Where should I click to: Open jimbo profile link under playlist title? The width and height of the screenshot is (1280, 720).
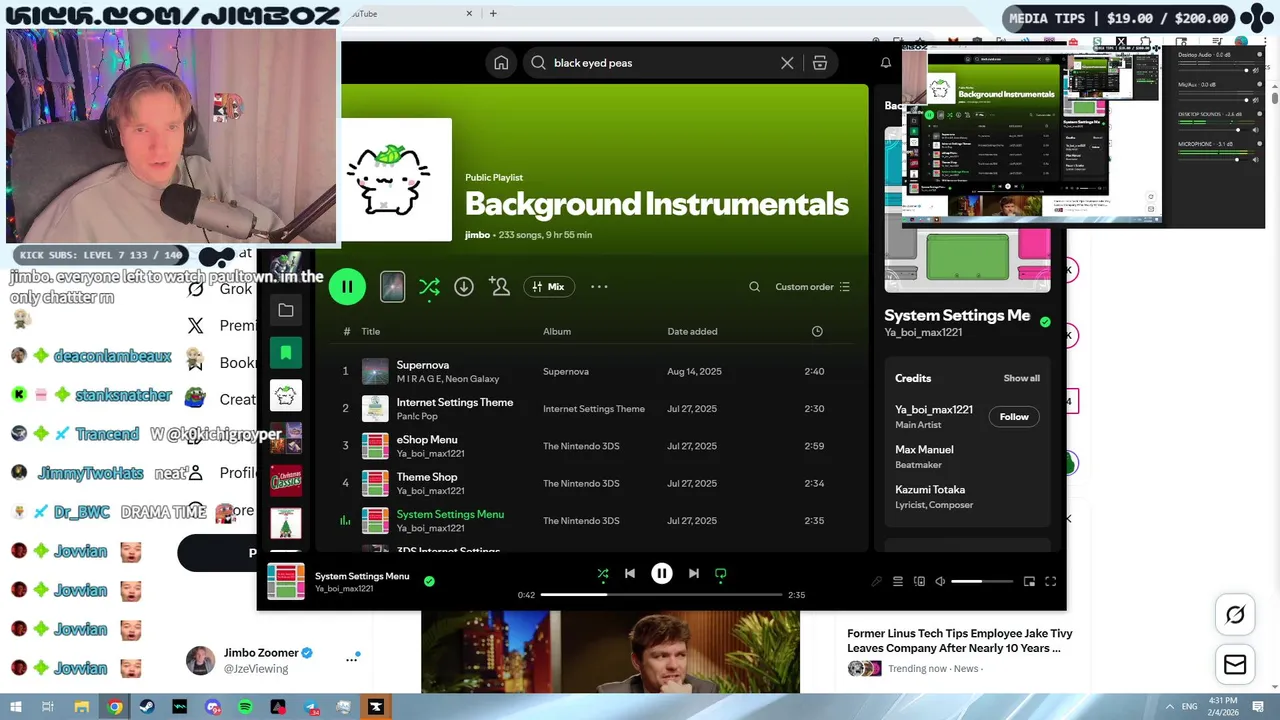pyautogui.click(x=477, y=235)
